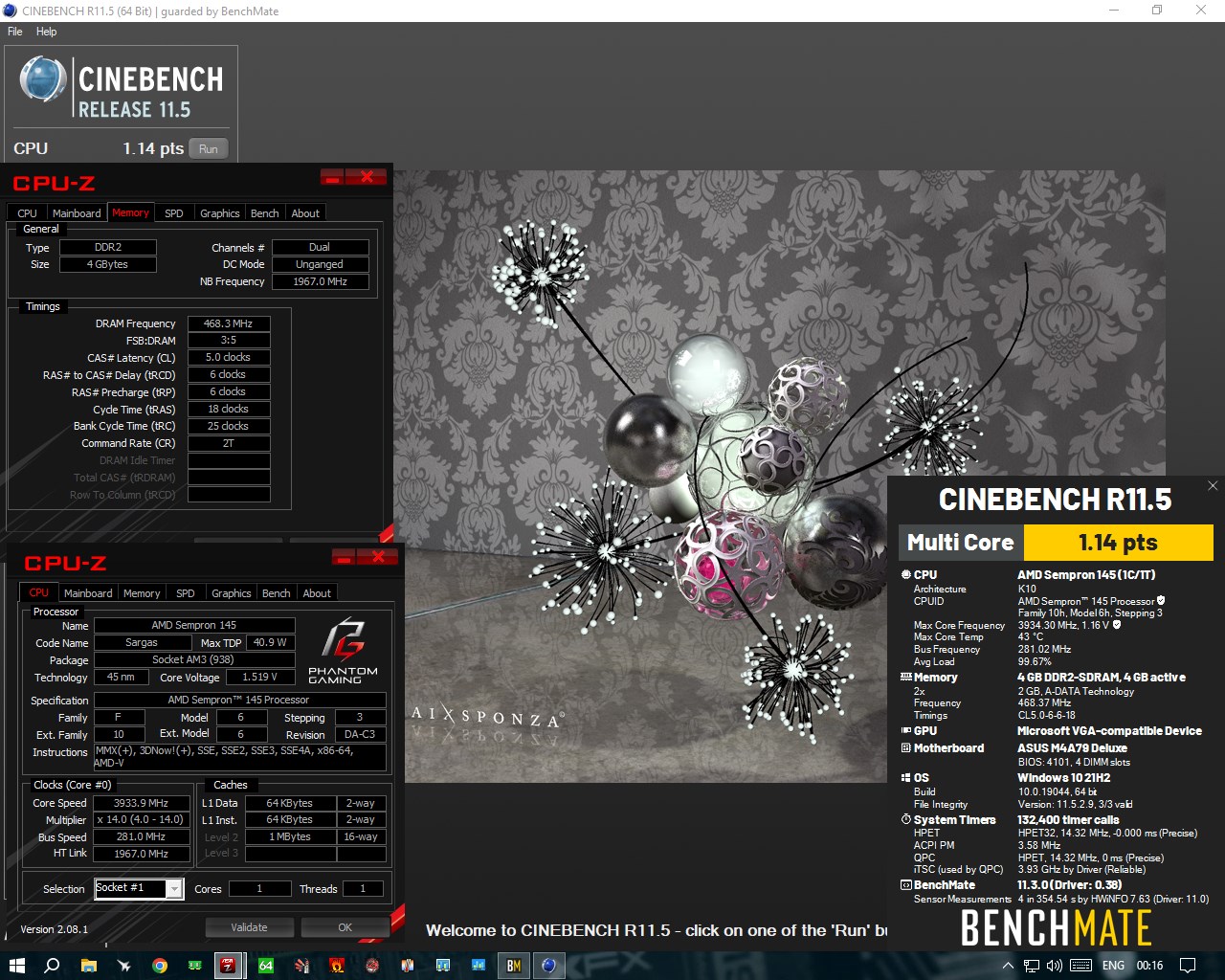Click ASUS M4A79 Deluxe motherboard text
This screenshot has width=1225, height=980.
point(1072,748)
